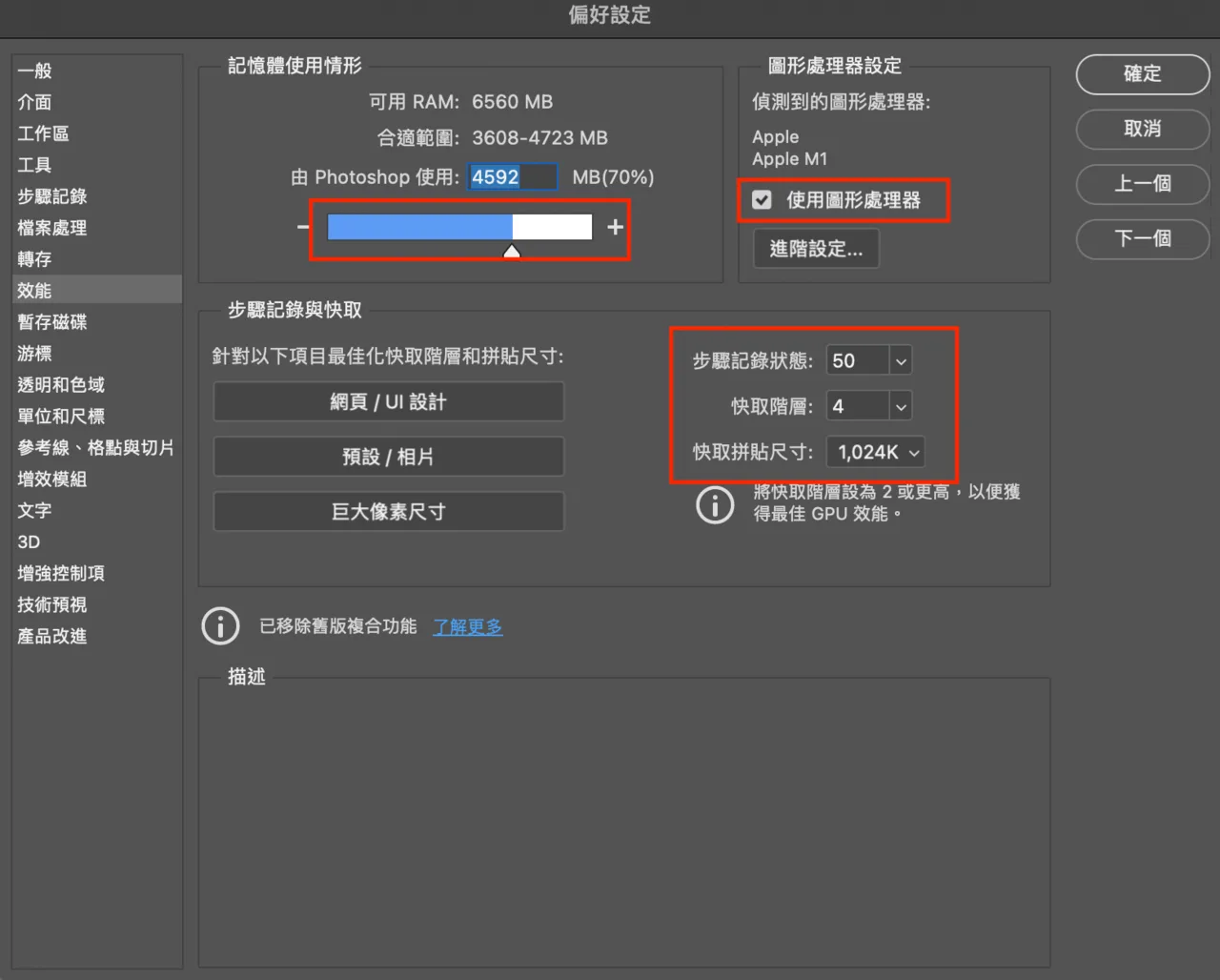The height and width of the screenshot is (980, 1220).
Task: Switch to 檔案處理 category
Action: click(96, 228)
